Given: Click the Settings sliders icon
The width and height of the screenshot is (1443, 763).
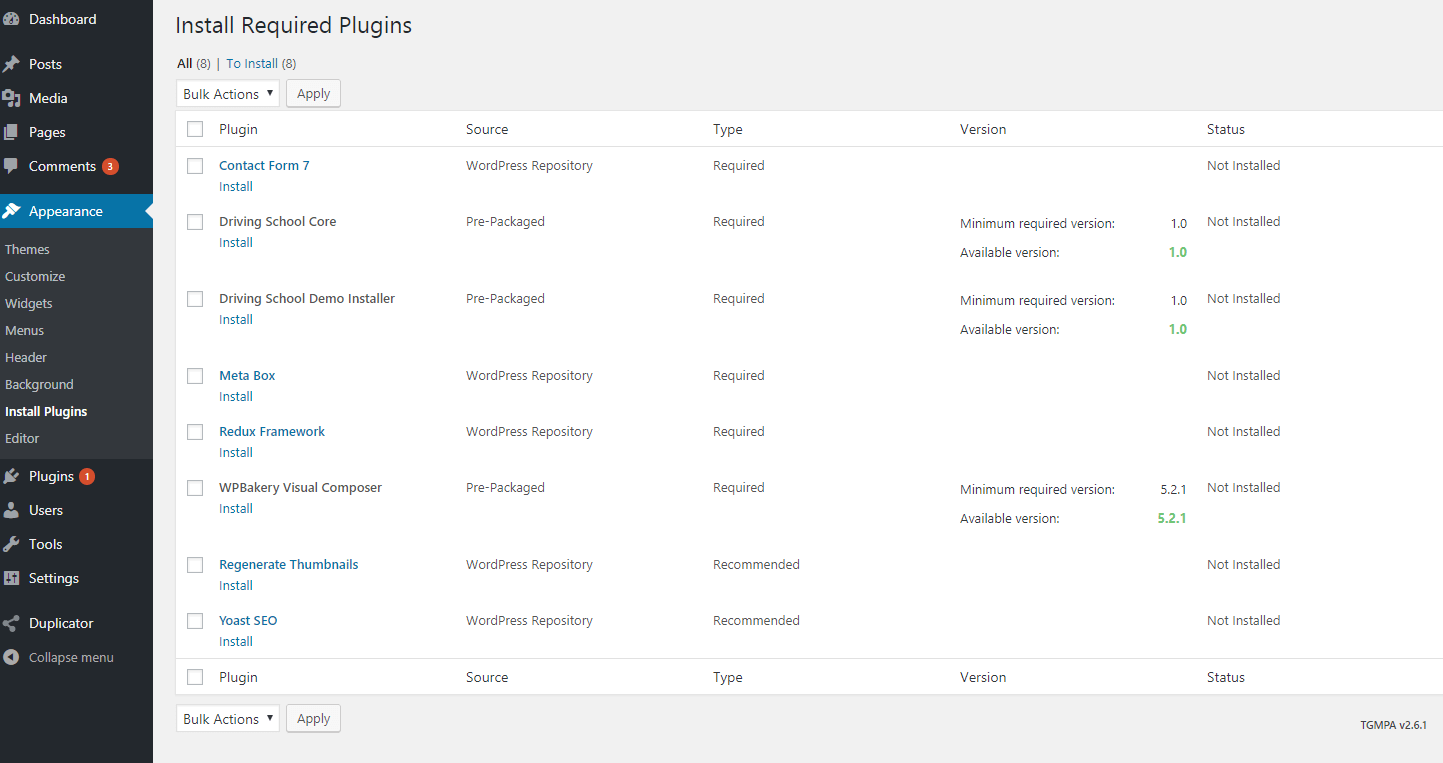Looking at the screenshot, I should [11, 578].
